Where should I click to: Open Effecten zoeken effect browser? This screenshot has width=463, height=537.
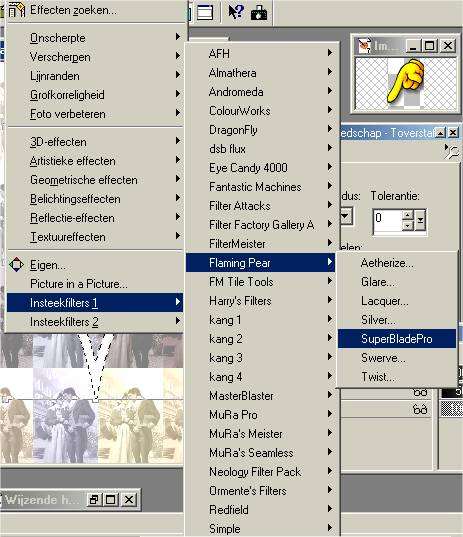click(96, 10)
